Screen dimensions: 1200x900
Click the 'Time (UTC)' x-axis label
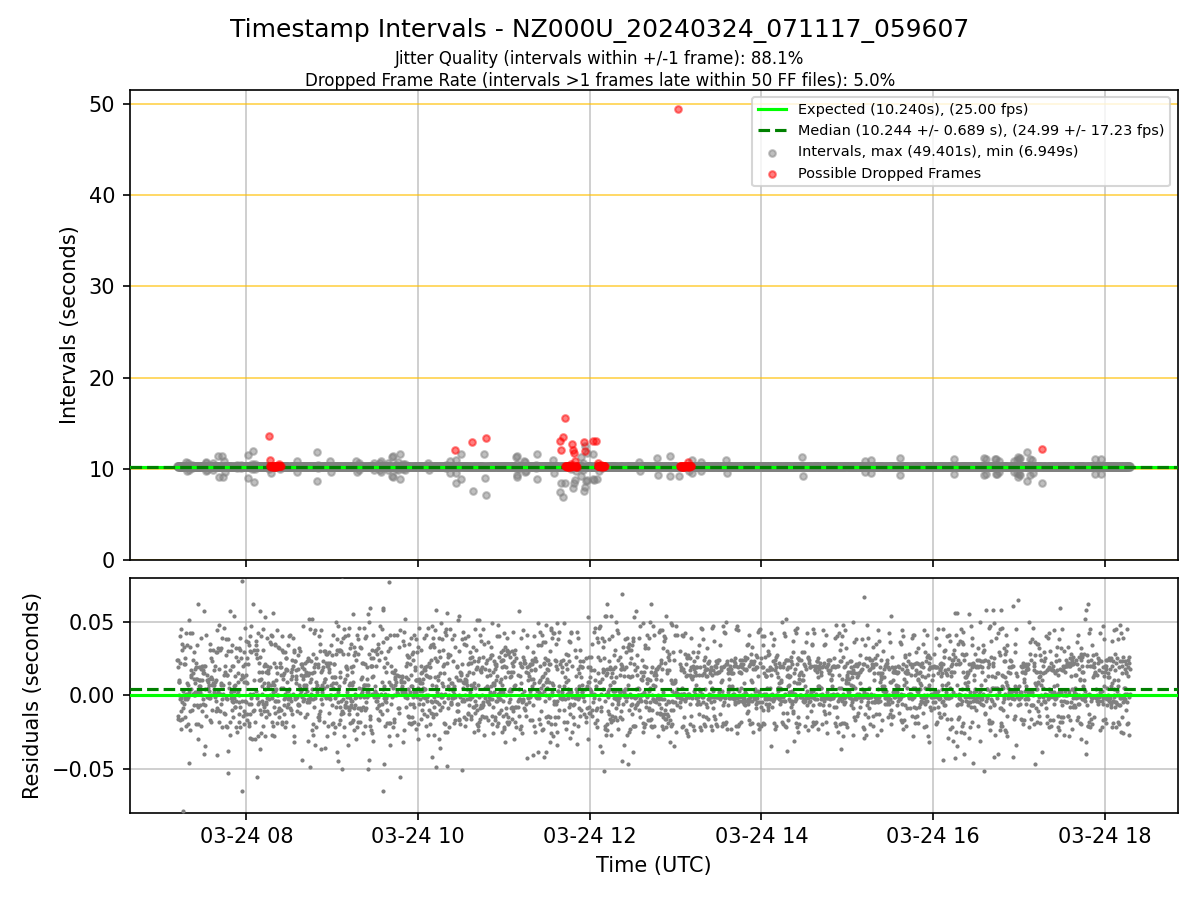point(653,865)
